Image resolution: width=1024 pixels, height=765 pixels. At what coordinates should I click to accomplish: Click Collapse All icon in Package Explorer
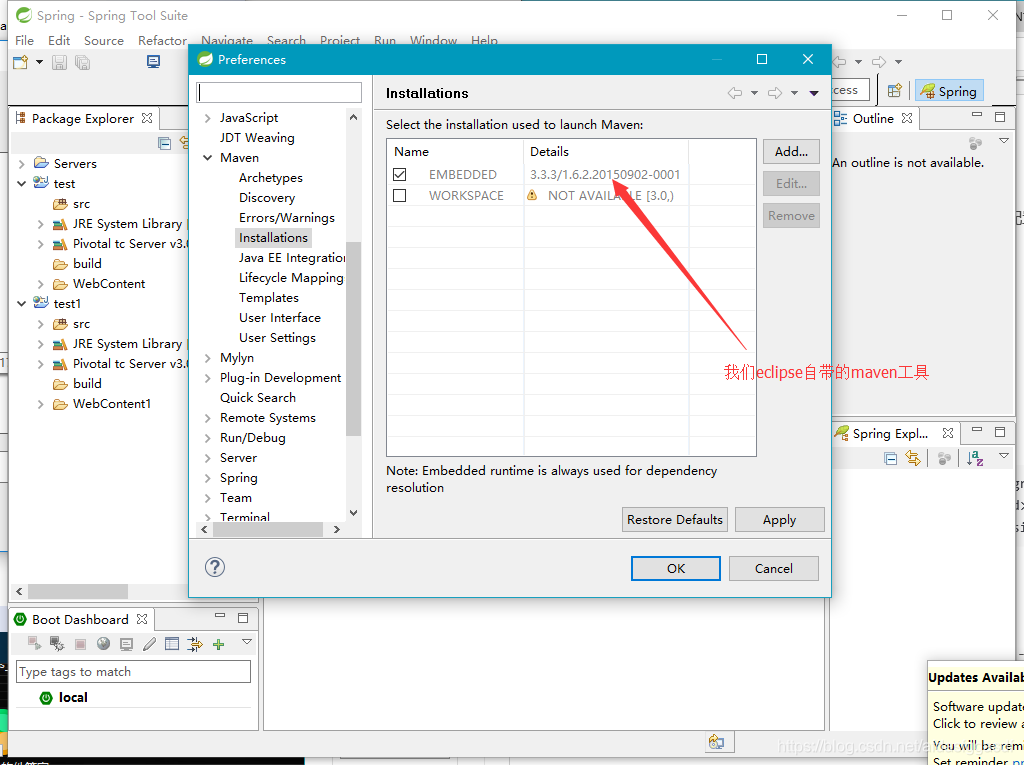point(165,143)
